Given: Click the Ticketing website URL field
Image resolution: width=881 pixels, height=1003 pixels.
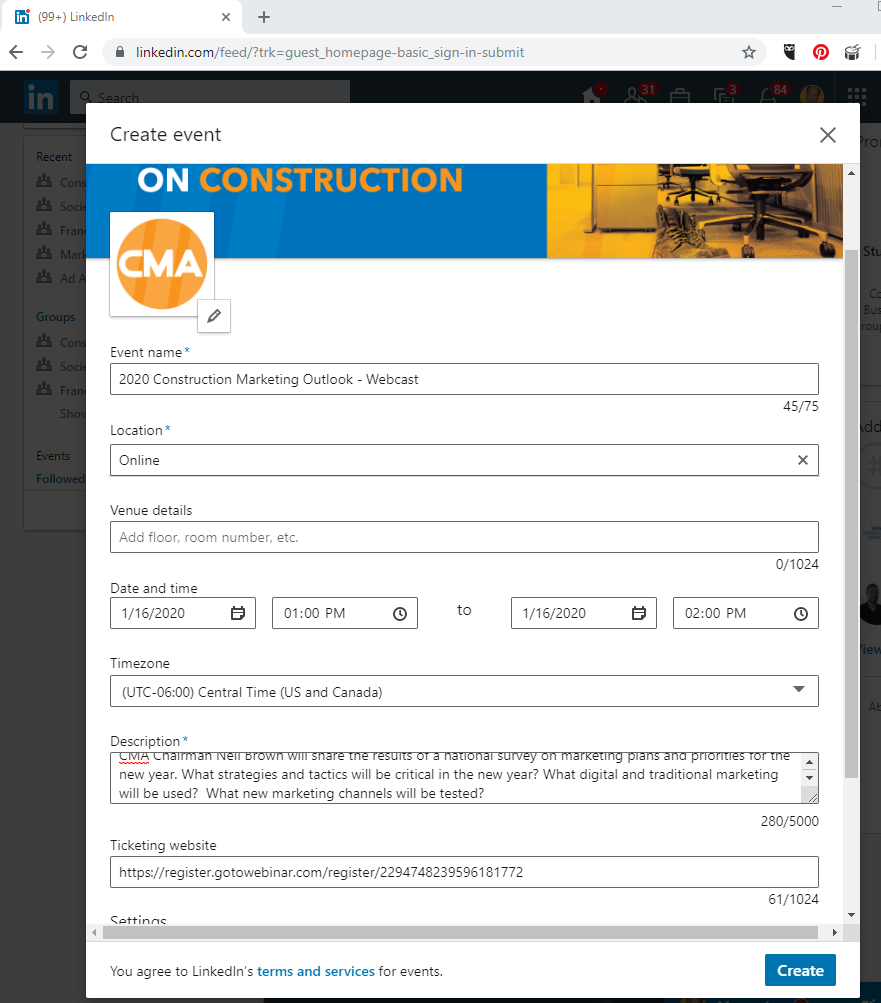Looking at the screenshot, I should point(464,872).
